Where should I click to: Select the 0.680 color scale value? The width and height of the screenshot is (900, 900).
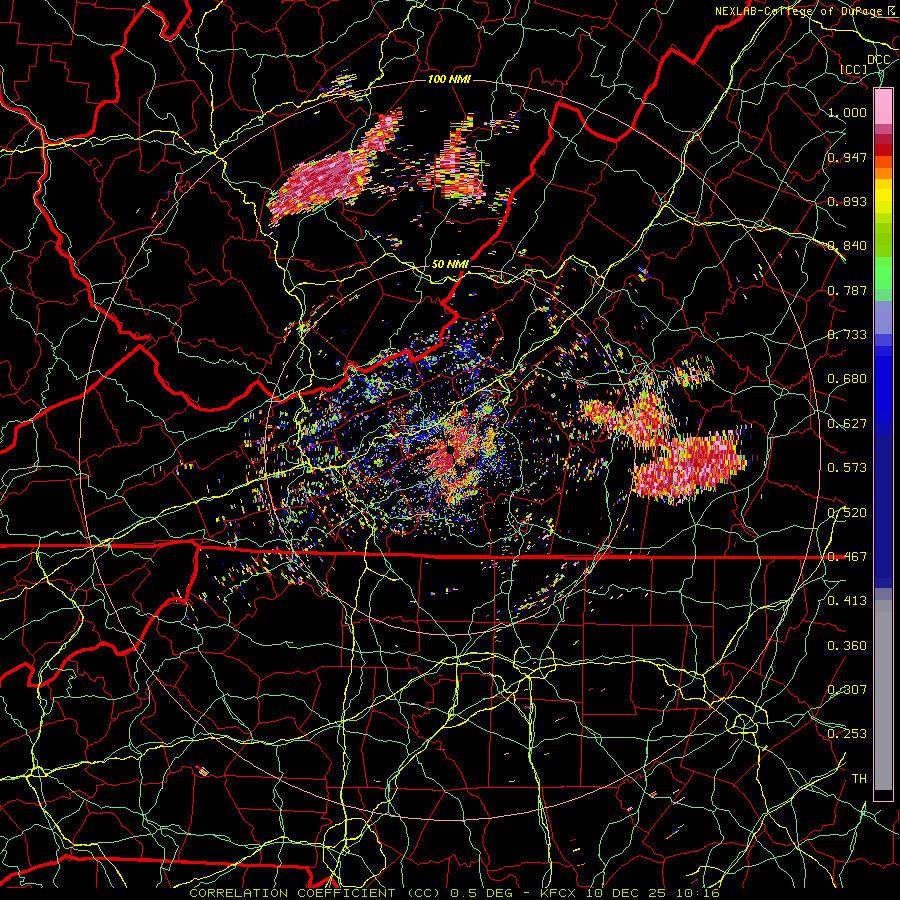pos(847,379)
